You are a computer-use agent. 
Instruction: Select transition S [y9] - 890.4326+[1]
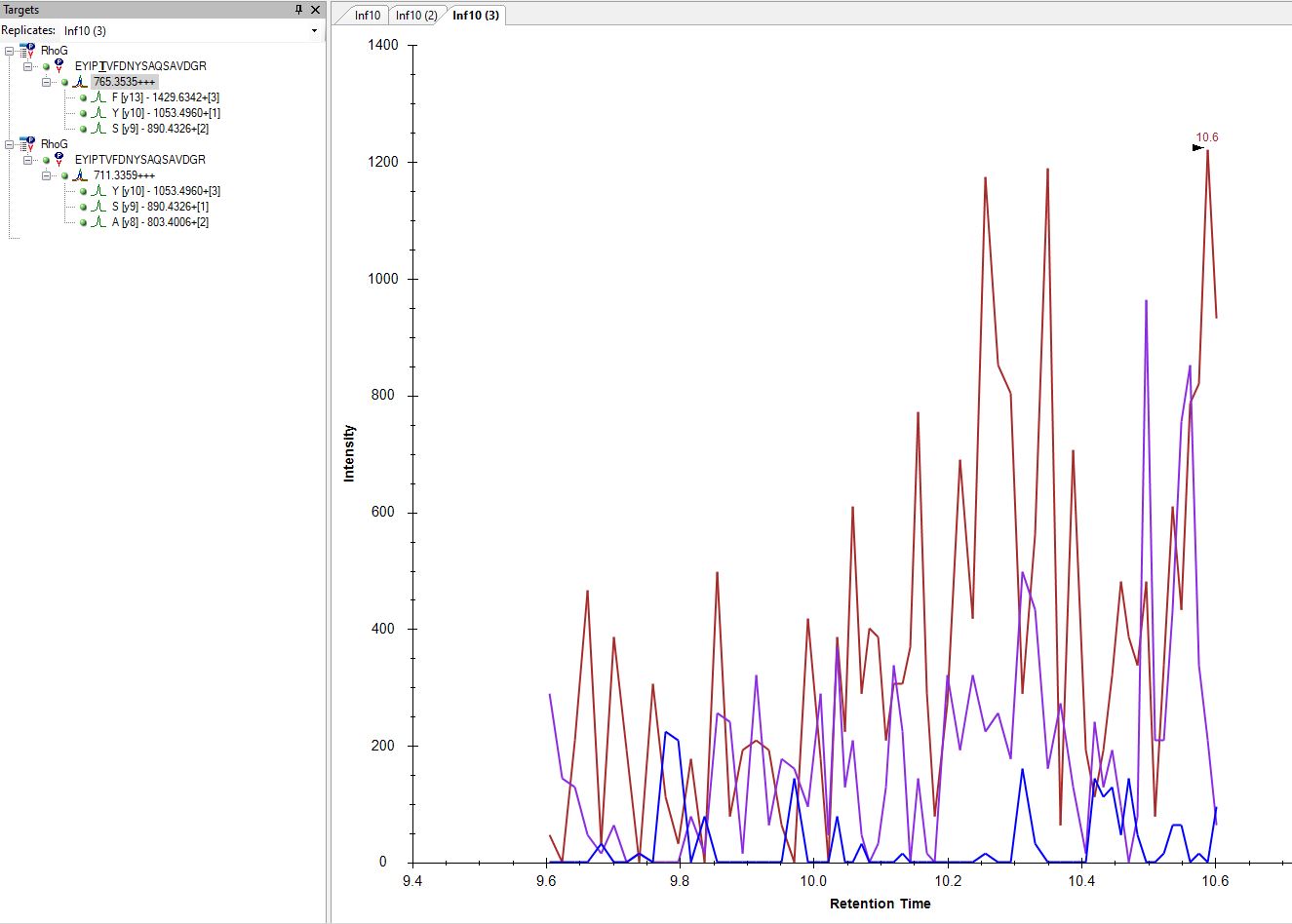tap(160, 207)
